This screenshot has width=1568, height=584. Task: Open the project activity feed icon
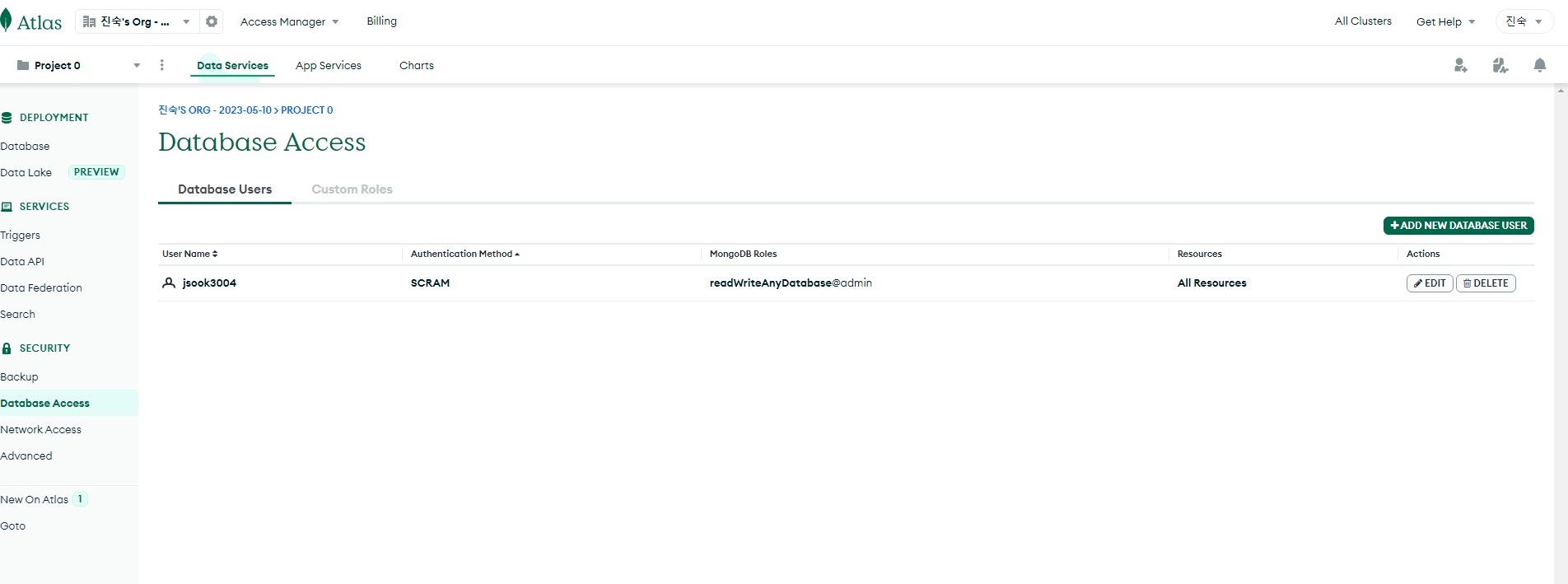tap(1500, 65)
